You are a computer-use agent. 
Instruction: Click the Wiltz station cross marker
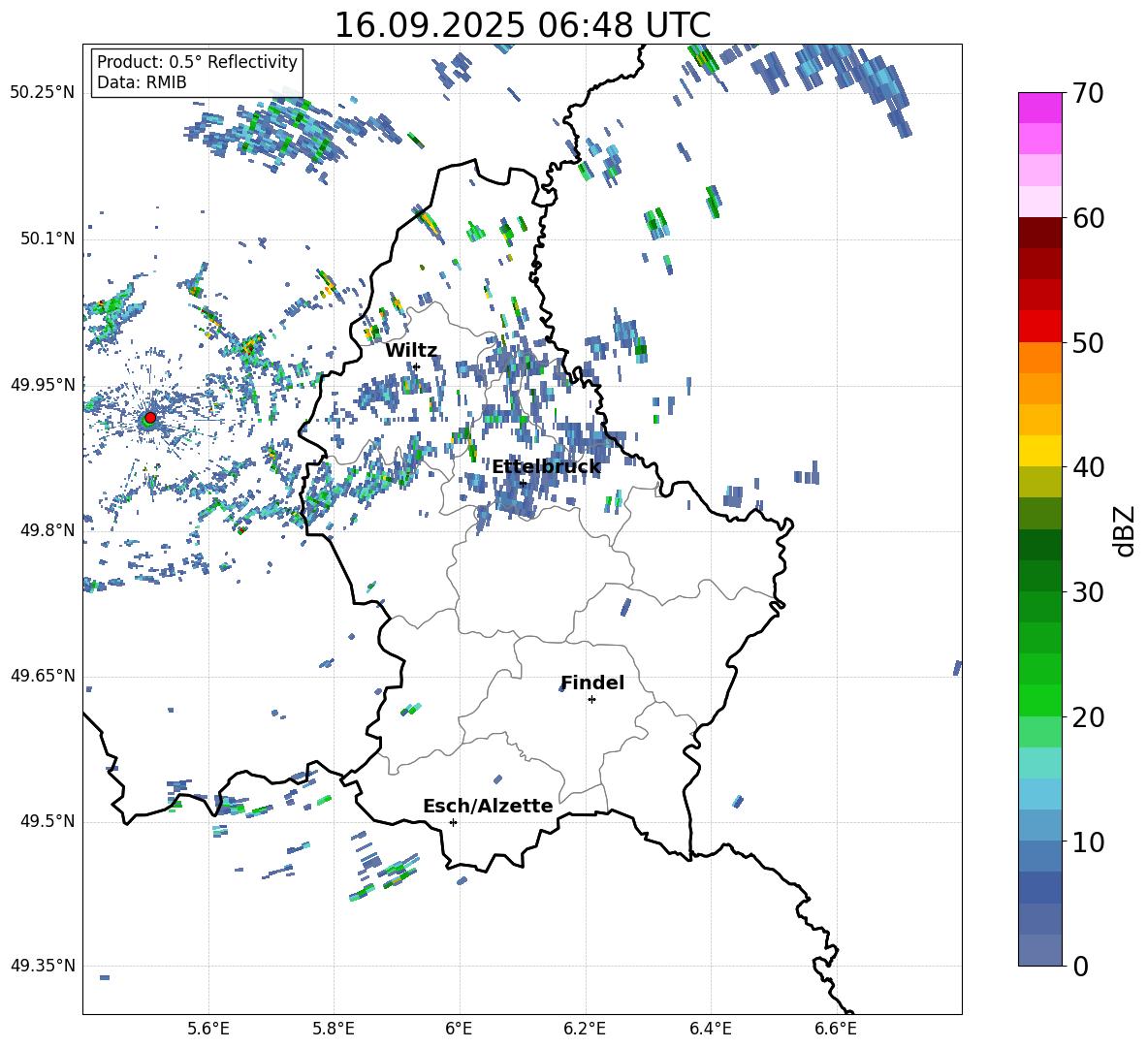click(417, 367)
